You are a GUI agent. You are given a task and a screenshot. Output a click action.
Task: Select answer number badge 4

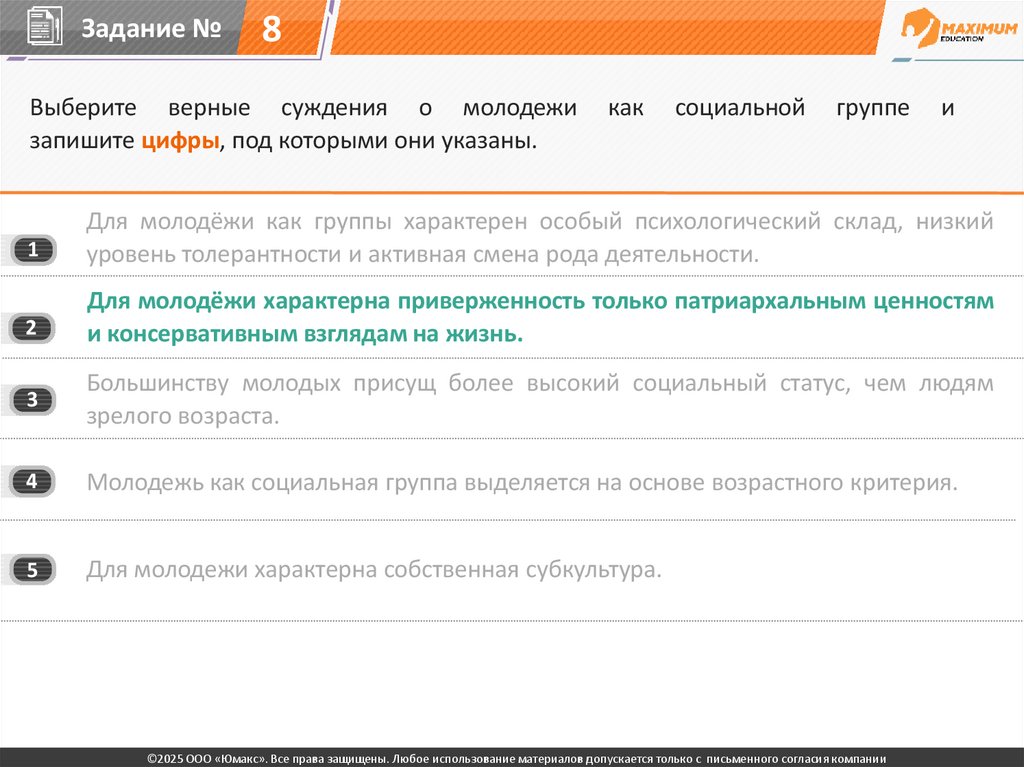click(32, 481)
